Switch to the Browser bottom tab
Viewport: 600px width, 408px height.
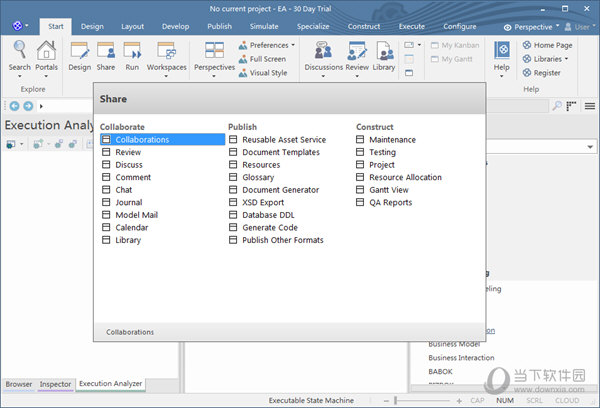tap(19, 384)
